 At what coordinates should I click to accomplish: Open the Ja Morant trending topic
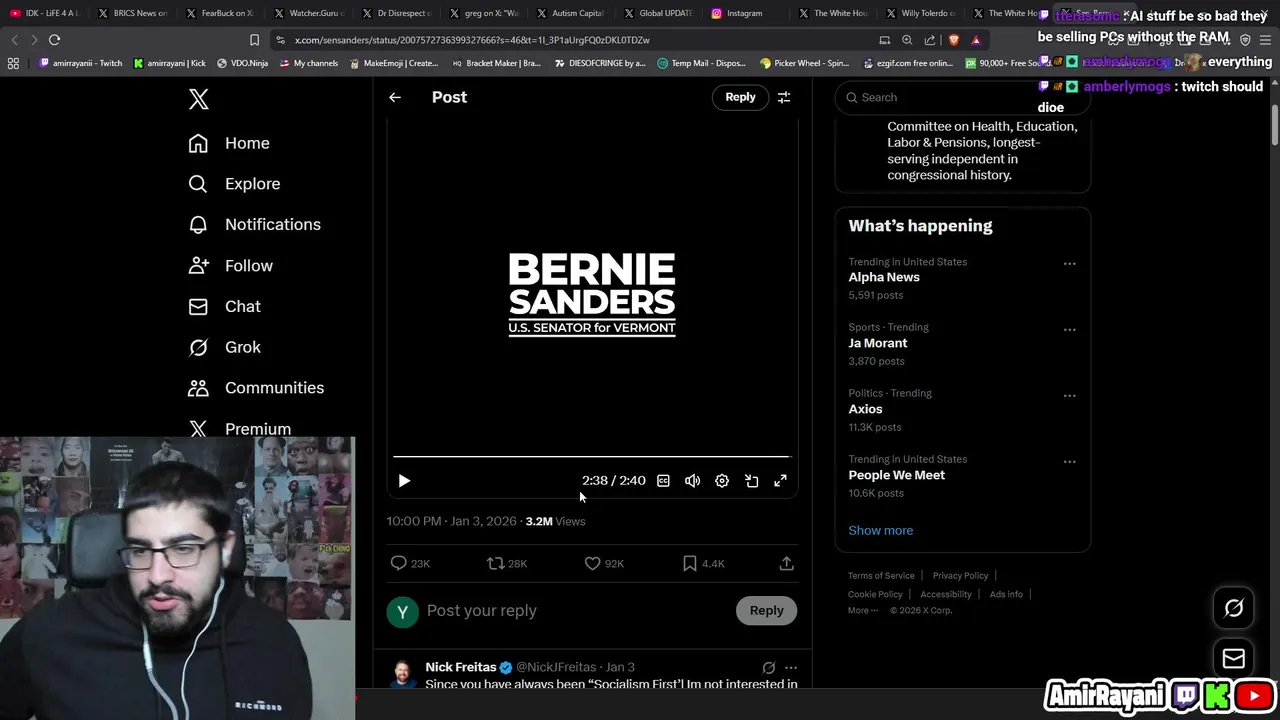click(878, 343)
